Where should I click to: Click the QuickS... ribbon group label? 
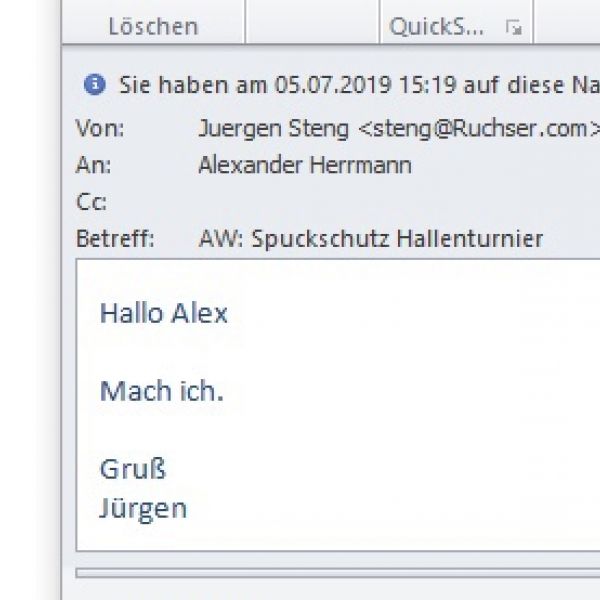pyautogui.click(x=436, y=27)
